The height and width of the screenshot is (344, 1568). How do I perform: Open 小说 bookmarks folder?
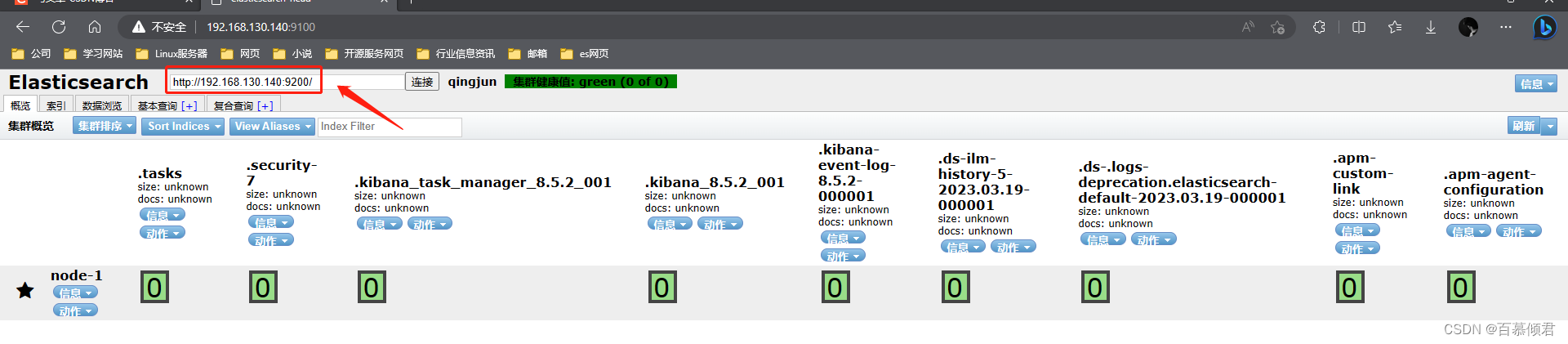pos(292,54)
